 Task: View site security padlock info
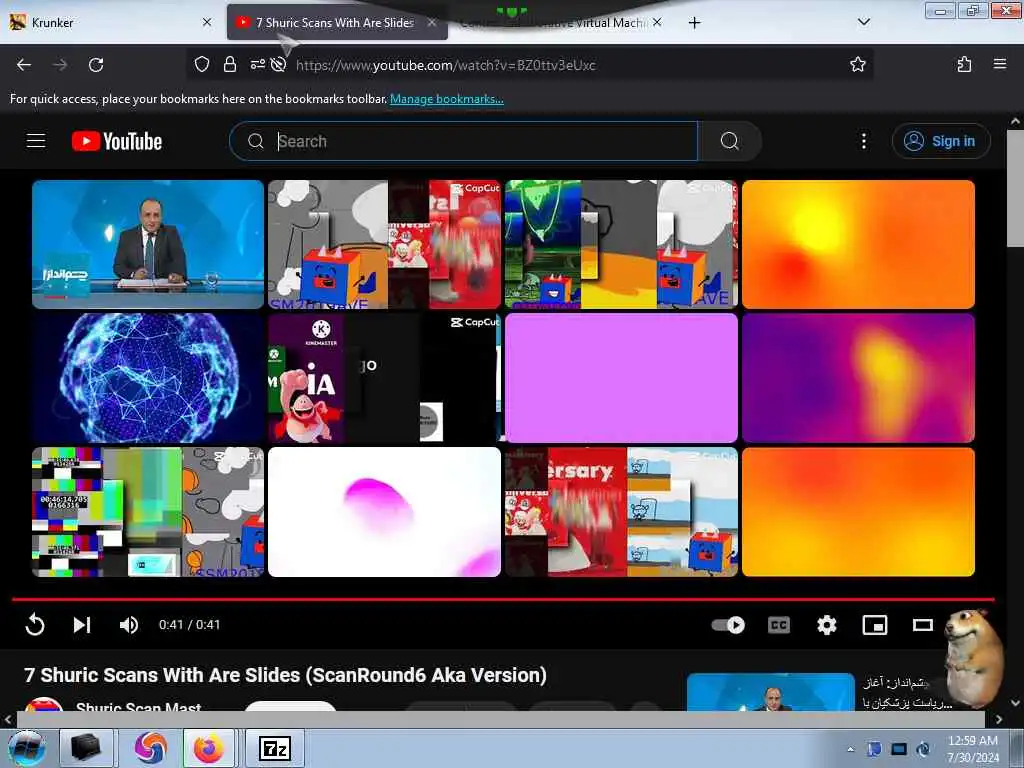(x=230, y=64)
